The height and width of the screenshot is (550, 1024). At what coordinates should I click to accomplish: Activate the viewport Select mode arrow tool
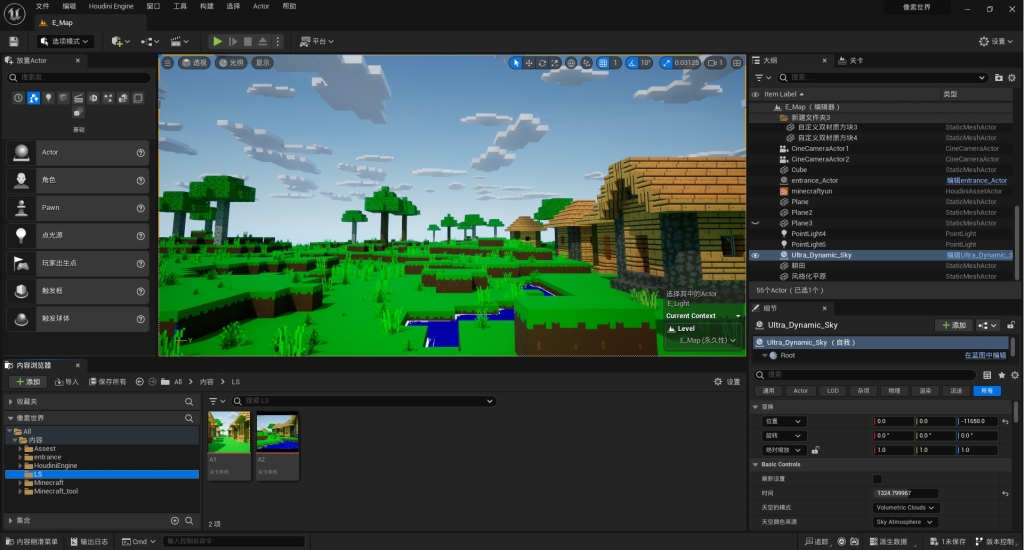click(x=515, y=63)
